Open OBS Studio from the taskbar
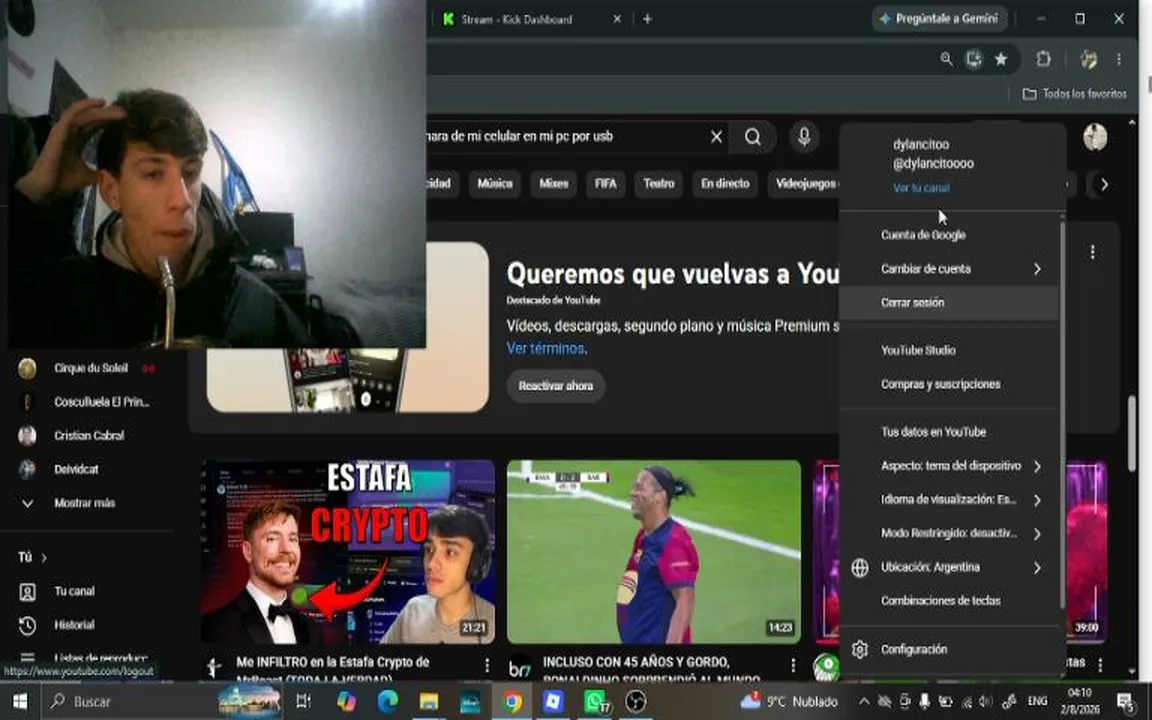Viewport: 1152px width, 720px height. tap(636, 702)
